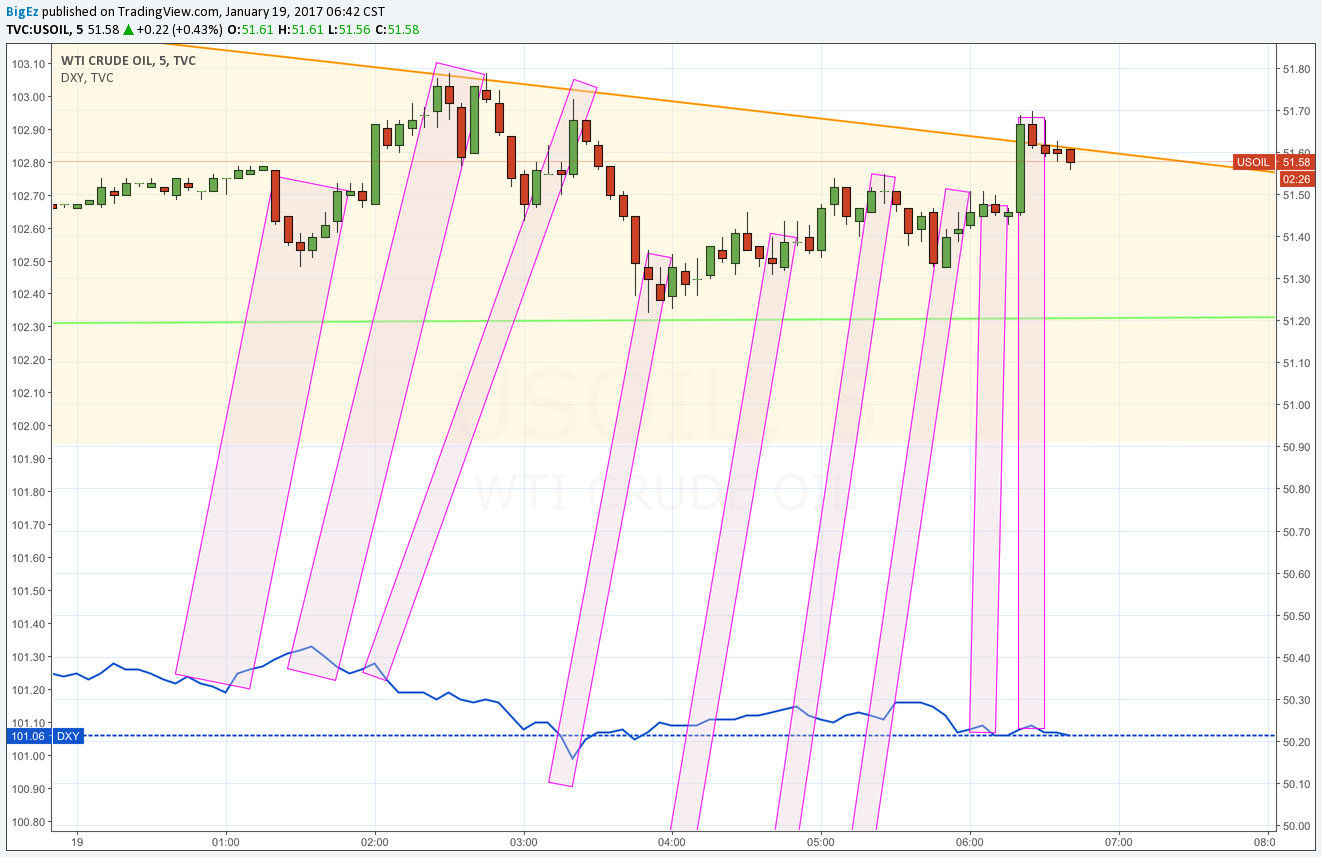1322x857 pixels.
Task: Select the green horizontal support line
Action: pyautogui.click(x=665, y=320)
